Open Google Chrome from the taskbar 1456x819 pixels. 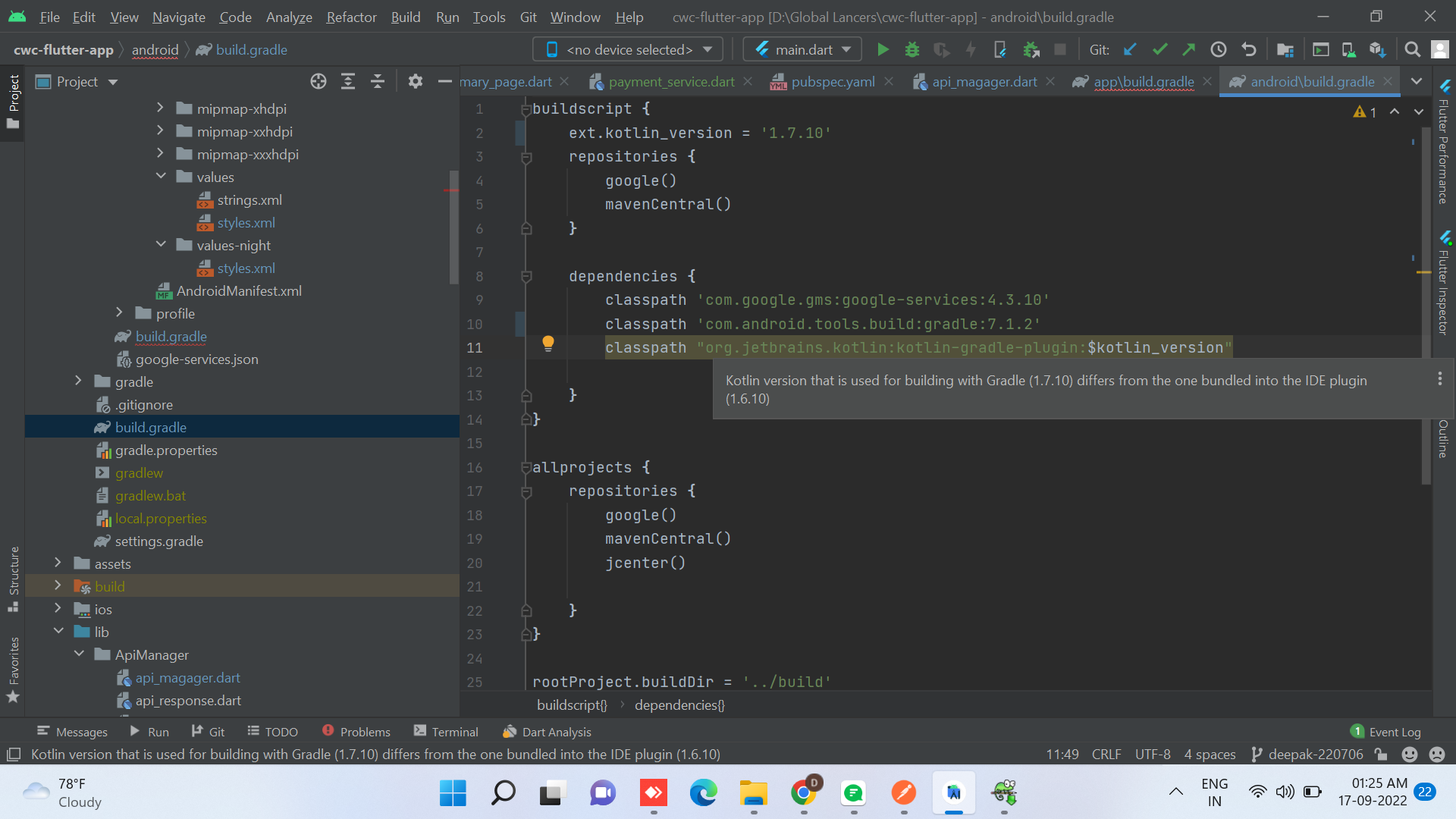click(x=804, y=793)
